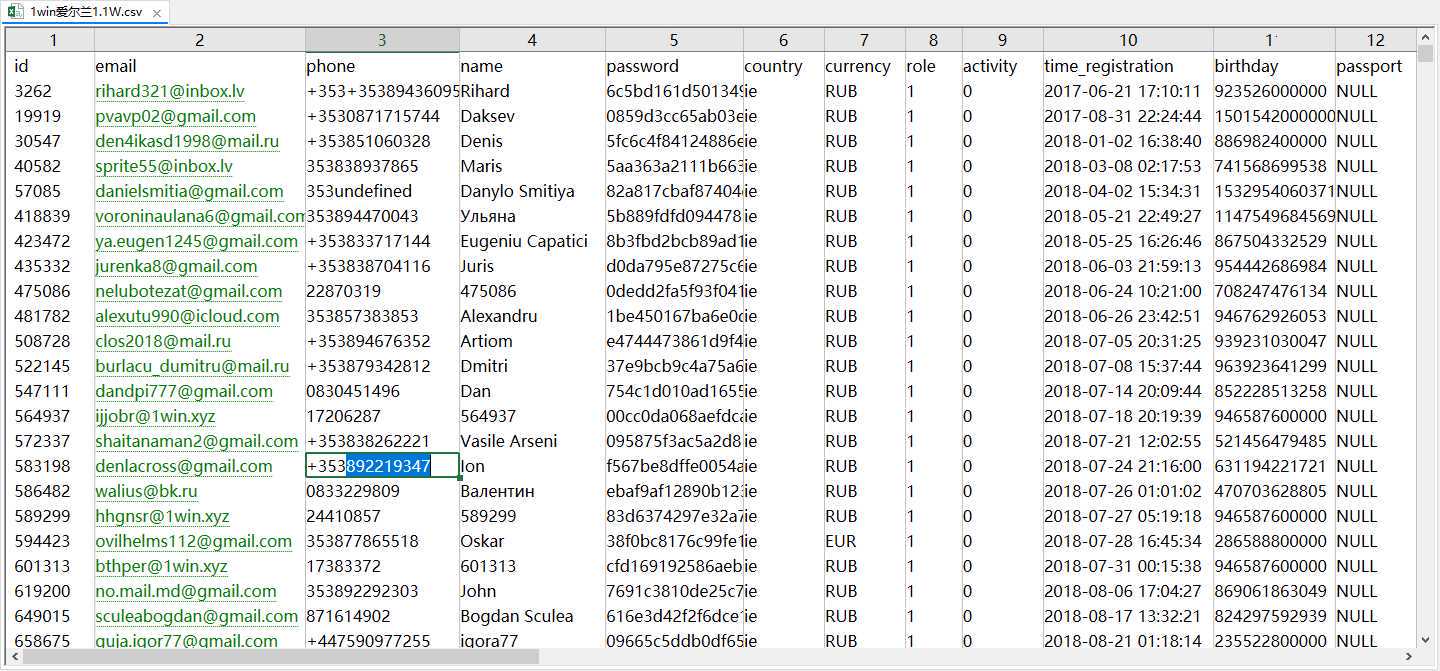The image size is (1440, 671).
Task: Select column header 8
Action: [934, 40]
